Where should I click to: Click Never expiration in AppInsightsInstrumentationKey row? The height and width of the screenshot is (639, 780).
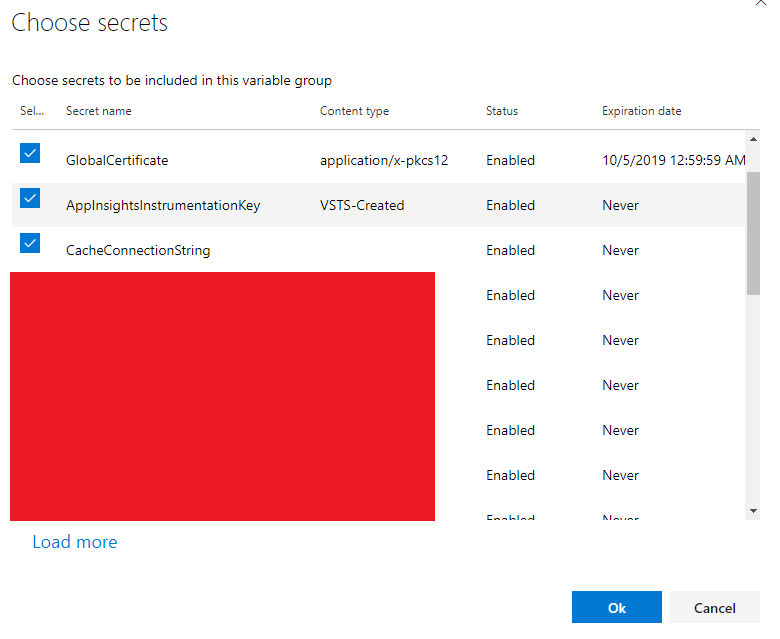620,205
